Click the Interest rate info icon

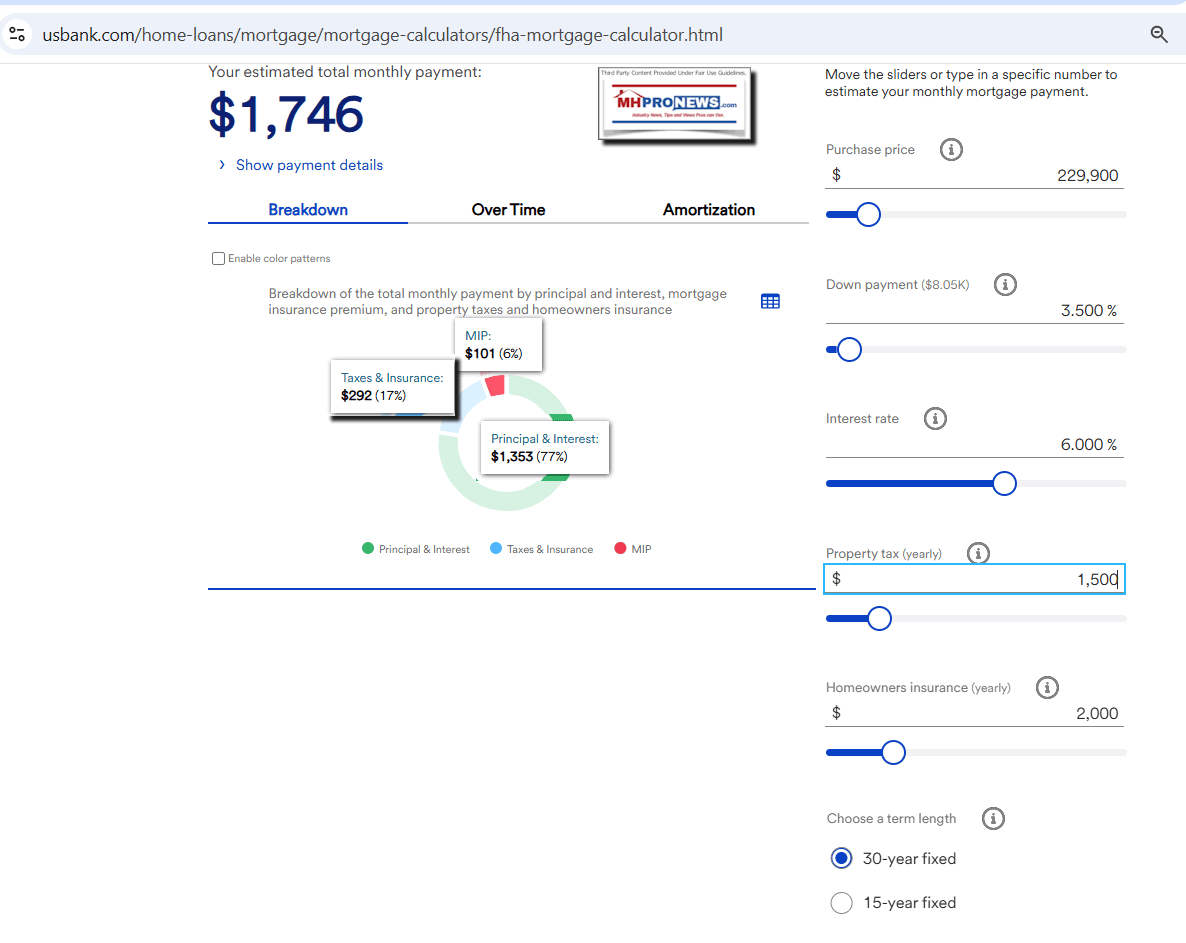935,419
